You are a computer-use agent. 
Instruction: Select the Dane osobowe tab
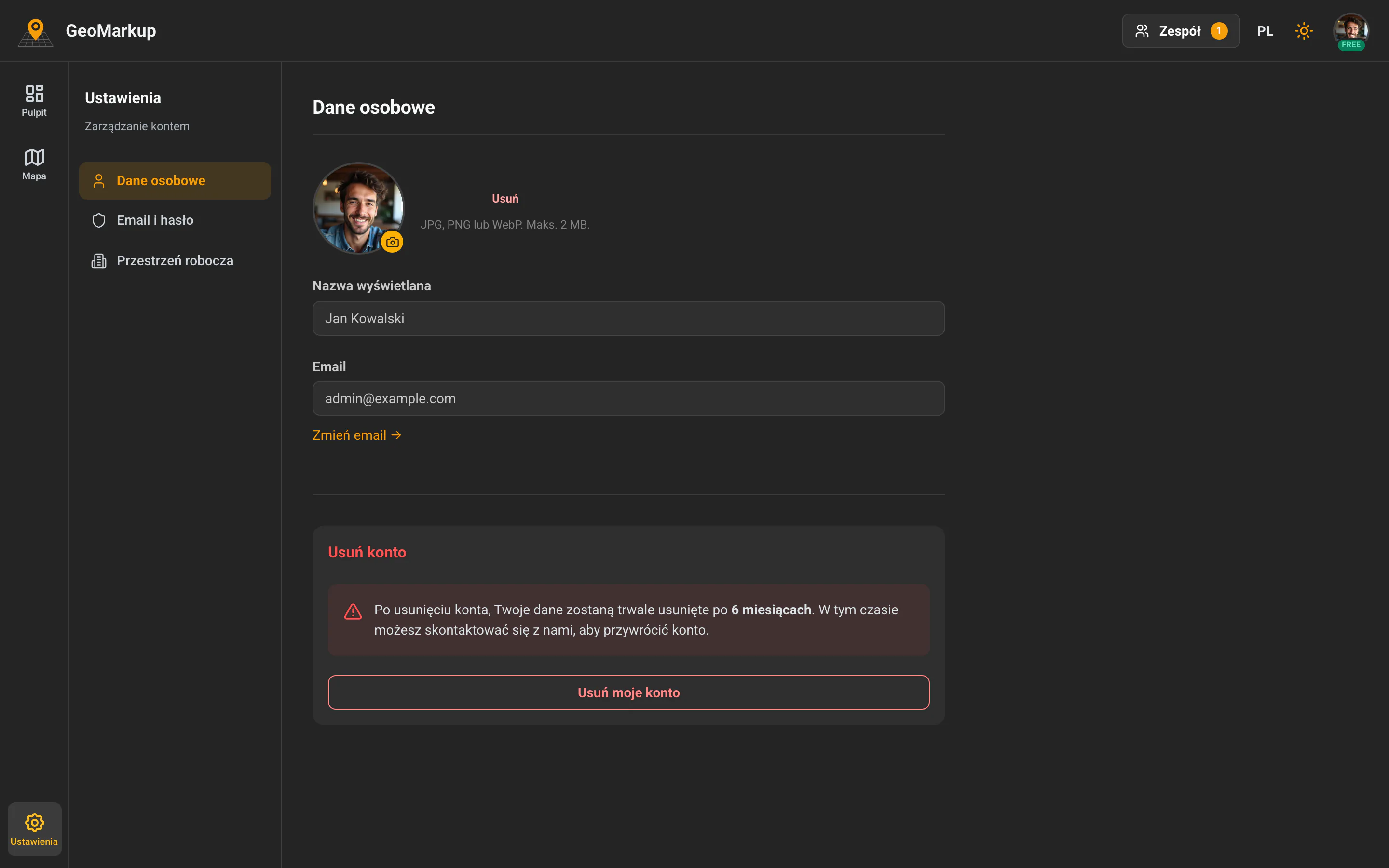pyautogui.click(x=175, y=181)
